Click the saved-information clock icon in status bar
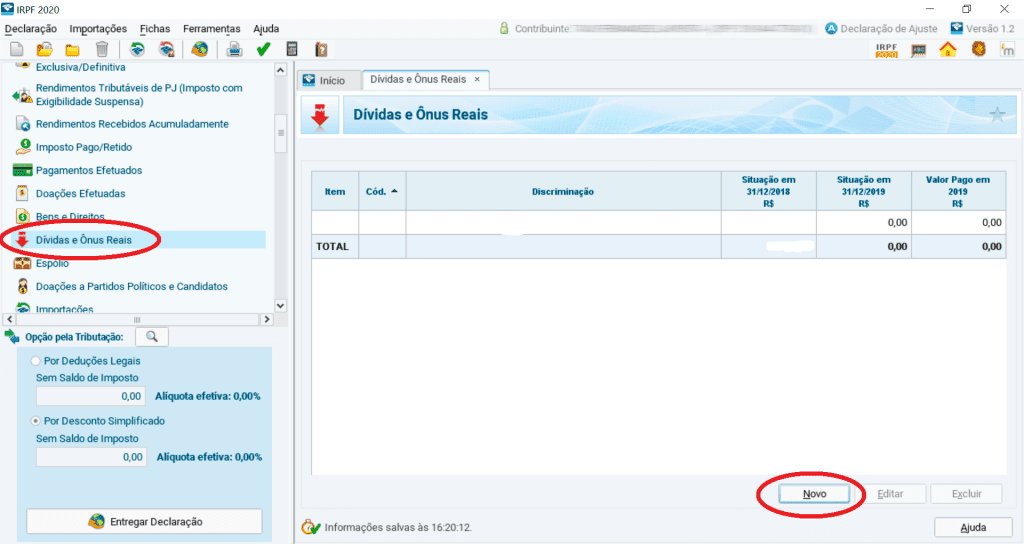This screenshot has width=1024, height=544. (x=310, y=527)
